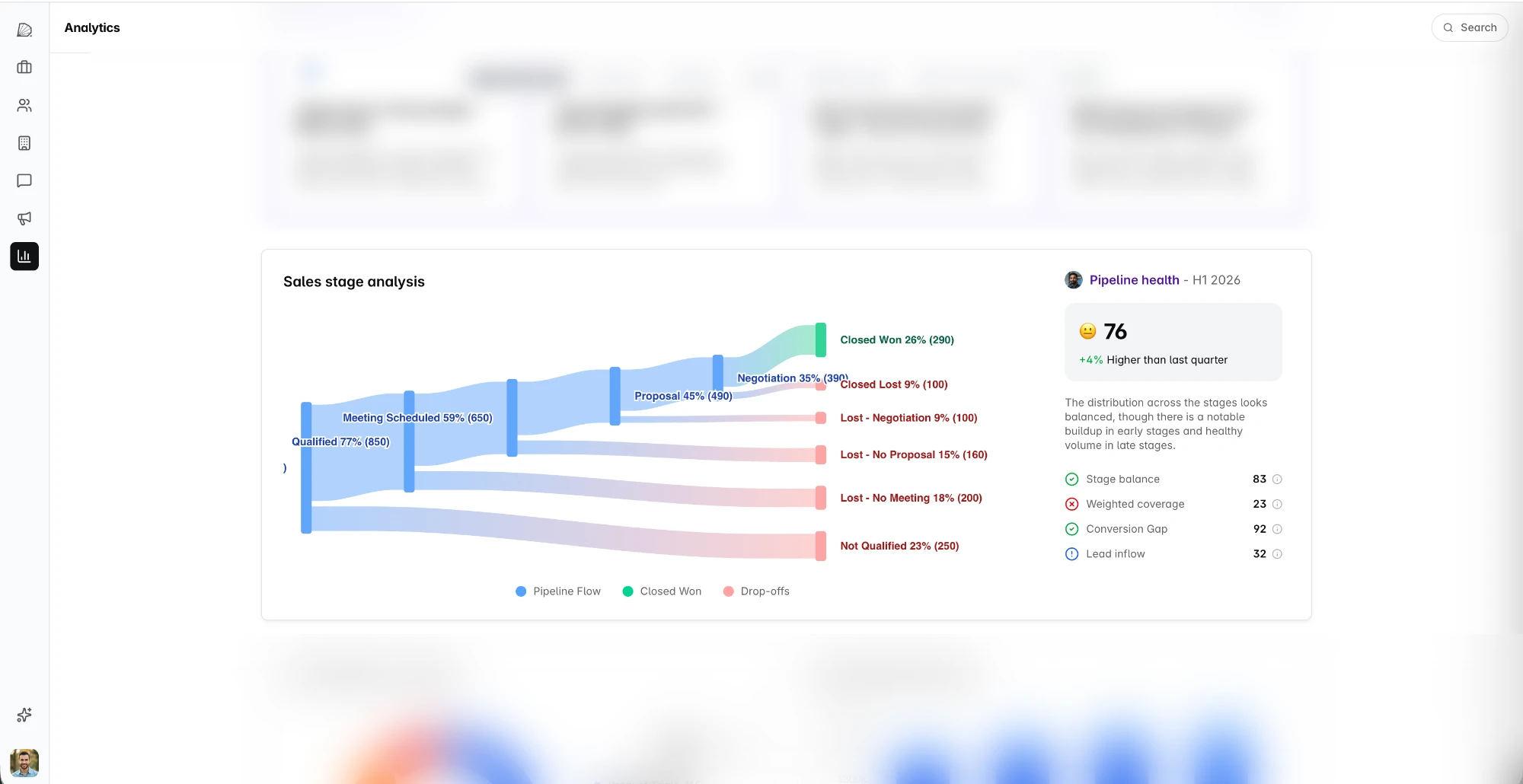Open the AI sparkles assistant icon
The image size is (1523, 784).
[24, 715]
